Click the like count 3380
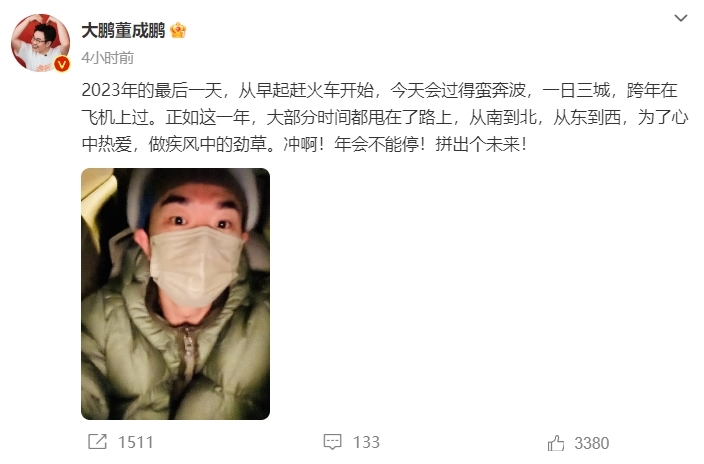Screen dimensions: 704x464 coord(592,443)
